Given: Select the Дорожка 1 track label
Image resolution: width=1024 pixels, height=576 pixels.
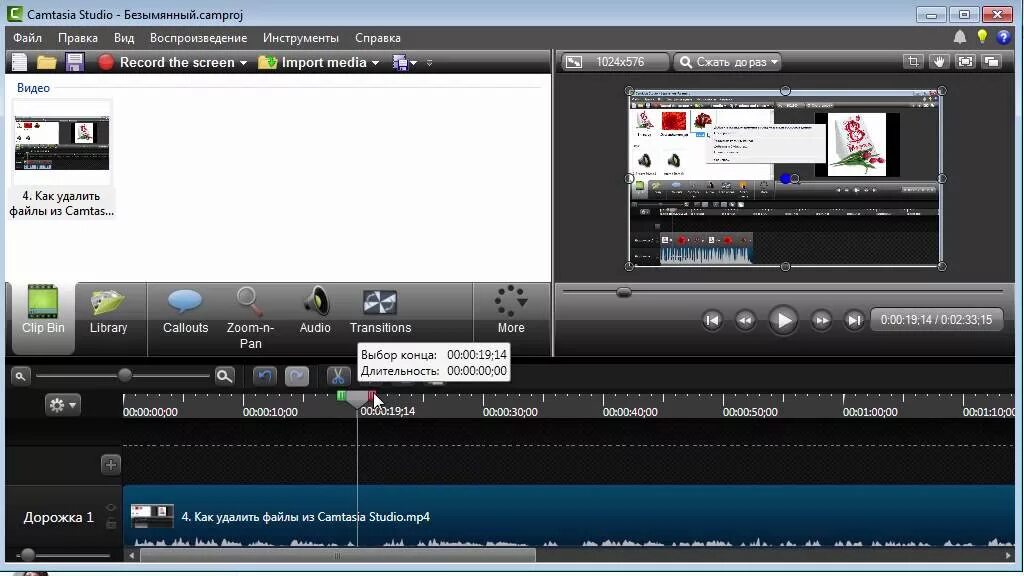Looking at the screenshot, I should click(x=59, y=517).
